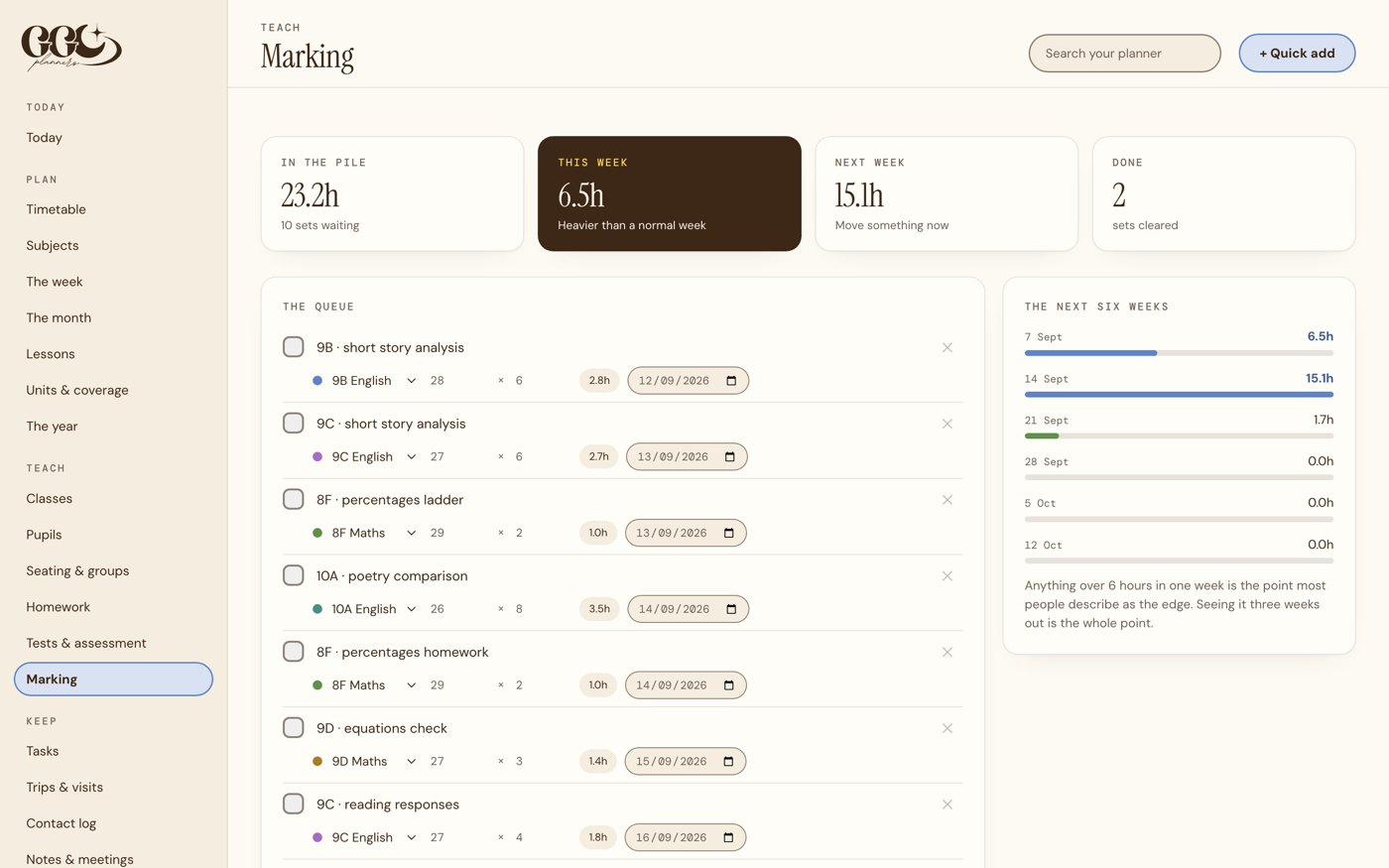The width and height of the screenshot is (1389, 868).
Task: Open calendar icon on percentages homework date
Action: (729, 685)
